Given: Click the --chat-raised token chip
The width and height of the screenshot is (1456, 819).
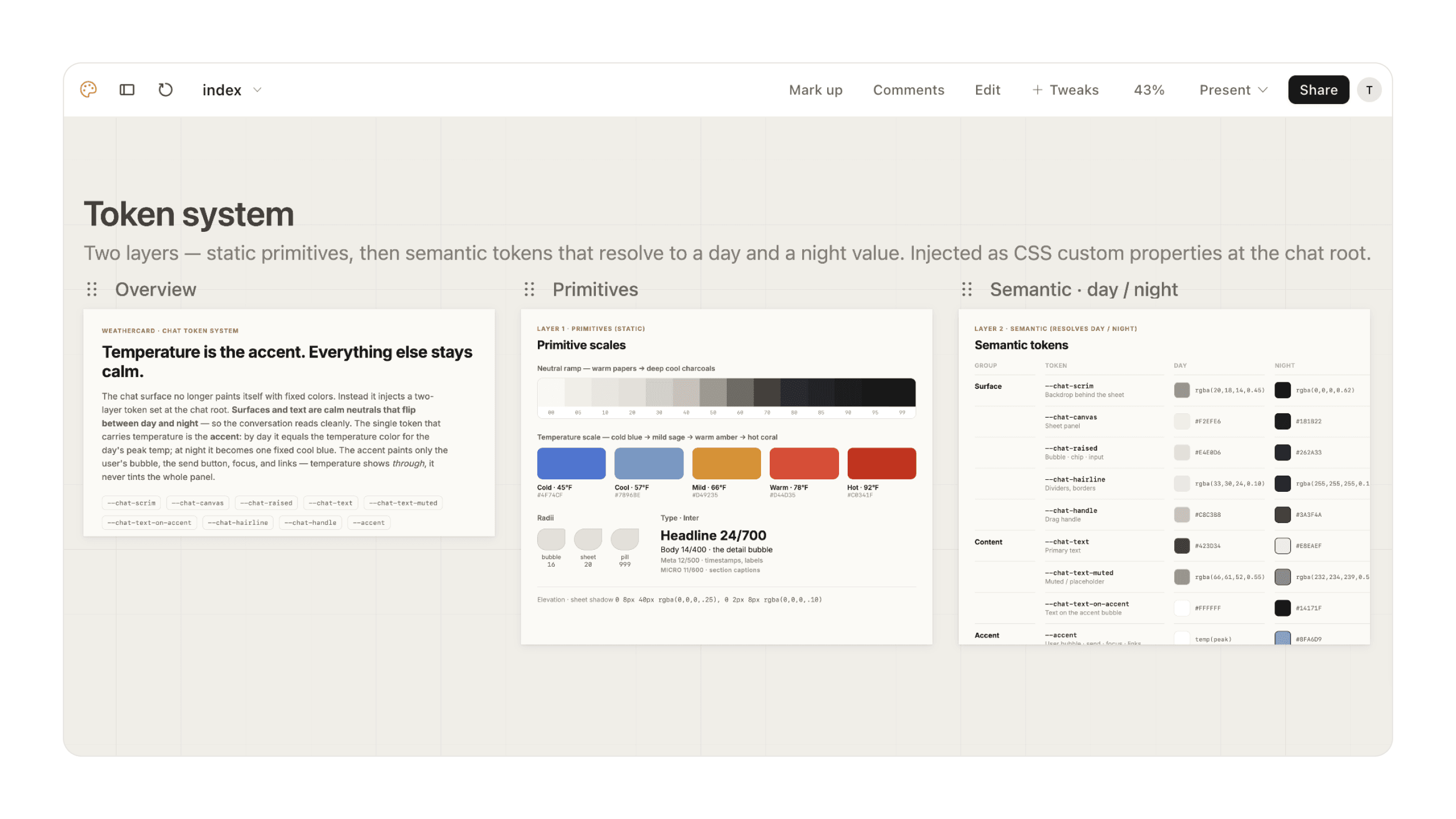Looking at the screenshot, I should (x=266, y=503).
